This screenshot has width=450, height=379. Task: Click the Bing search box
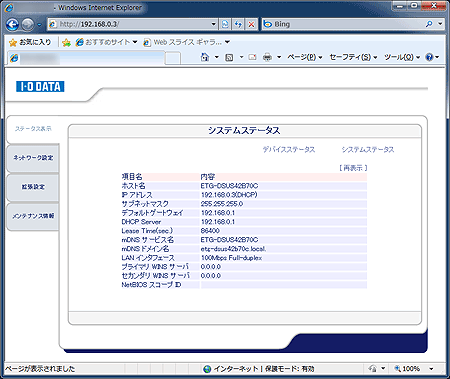point(343,24)
